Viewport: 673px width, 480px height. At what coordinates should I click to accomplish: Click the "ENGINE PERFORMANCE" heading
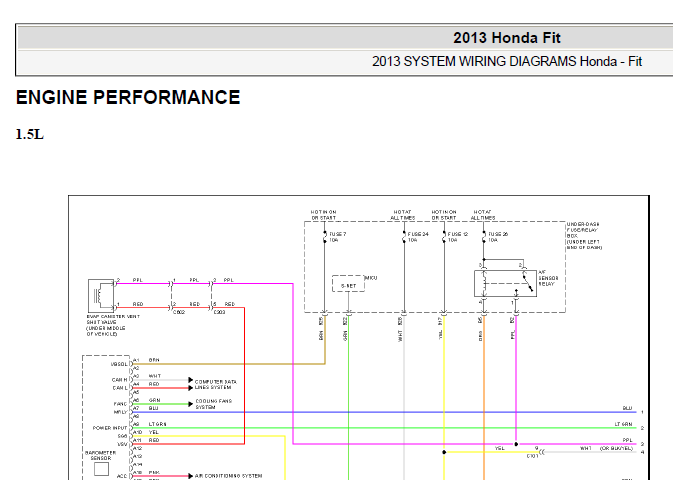[x=128, y=97]
